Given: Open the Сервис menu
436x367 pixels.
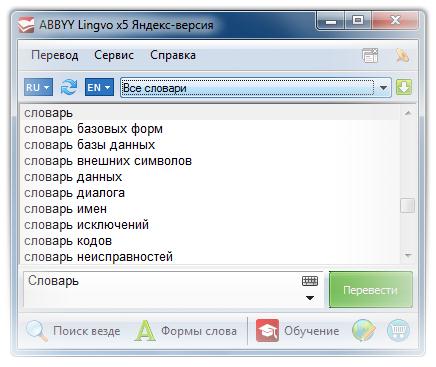Looking at the screenshot, I should (114, 55).
